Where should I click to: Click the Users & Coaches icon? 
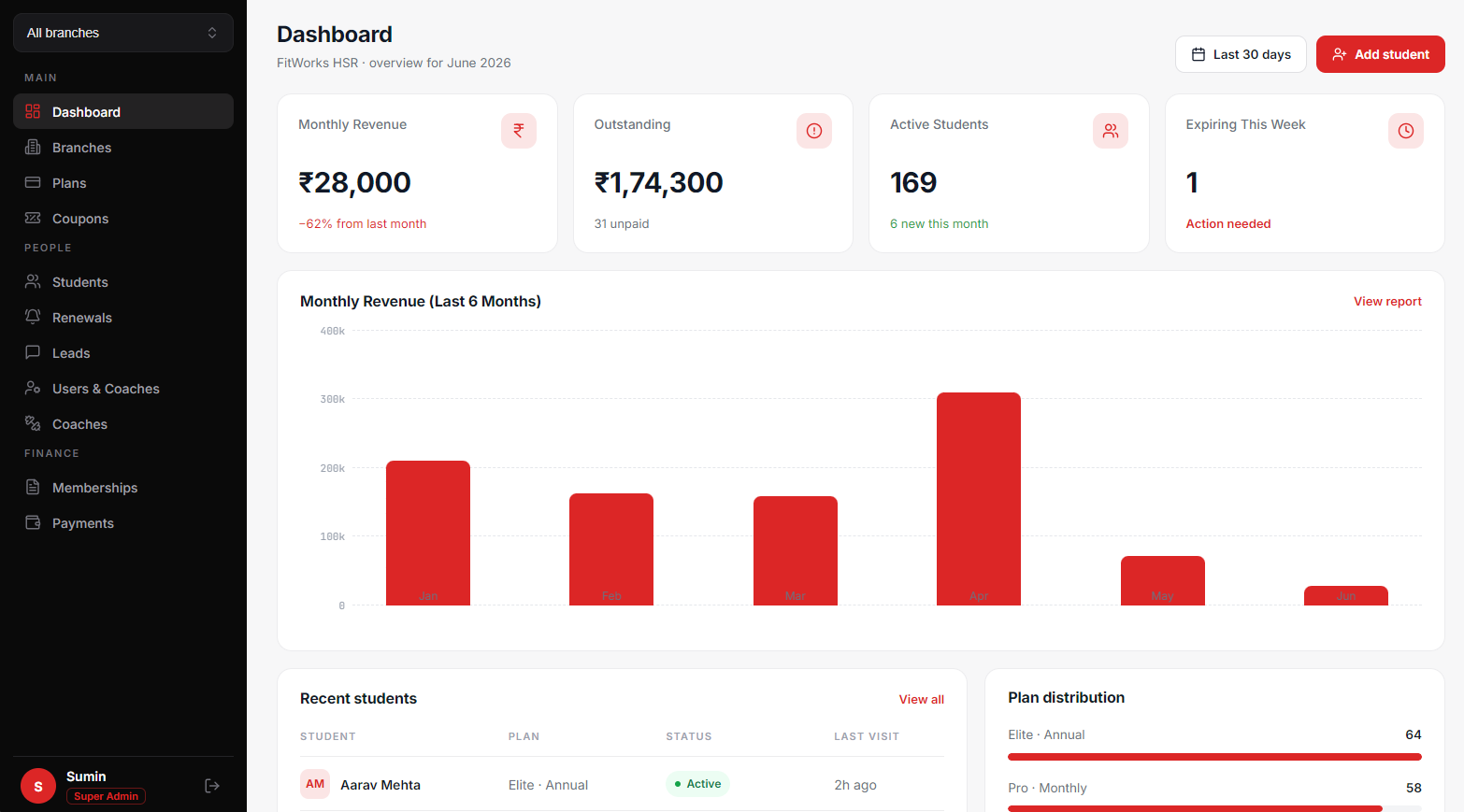33,388
